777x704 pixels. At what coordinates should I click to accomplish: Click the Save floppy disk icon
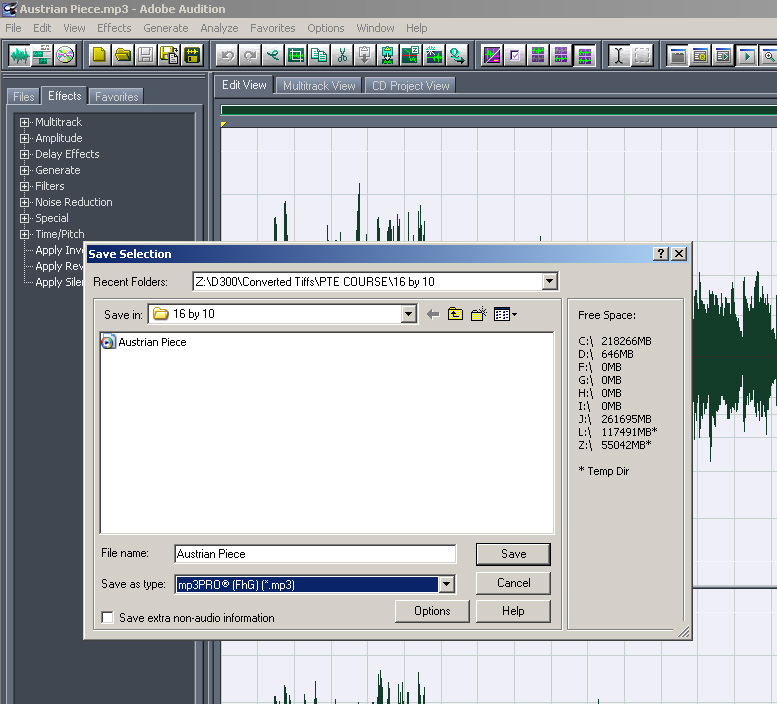pyautogui.click(x=146, y=55)
